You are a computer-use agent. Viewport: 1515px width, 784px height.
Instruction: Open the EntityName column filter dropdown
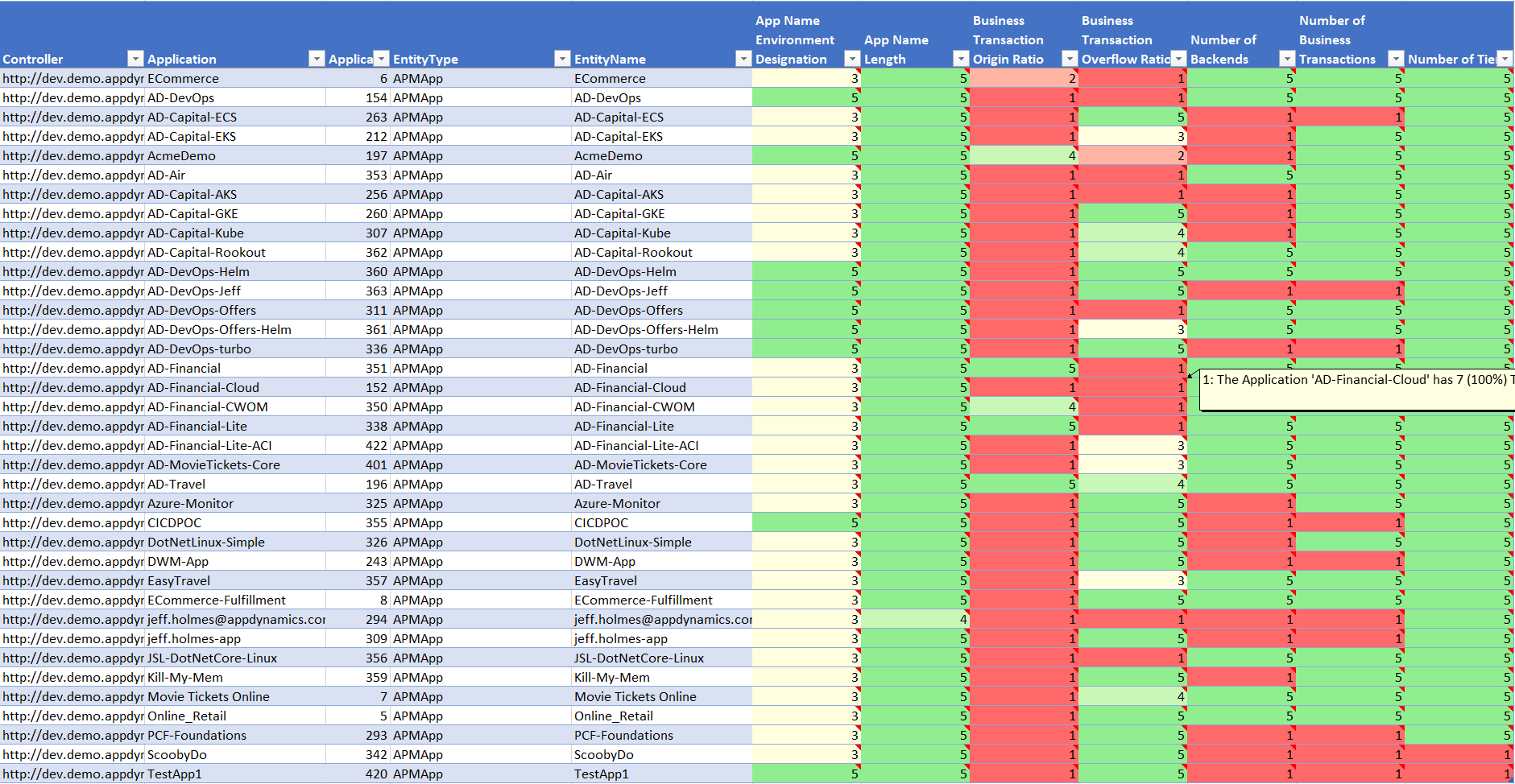coord(743,59)
